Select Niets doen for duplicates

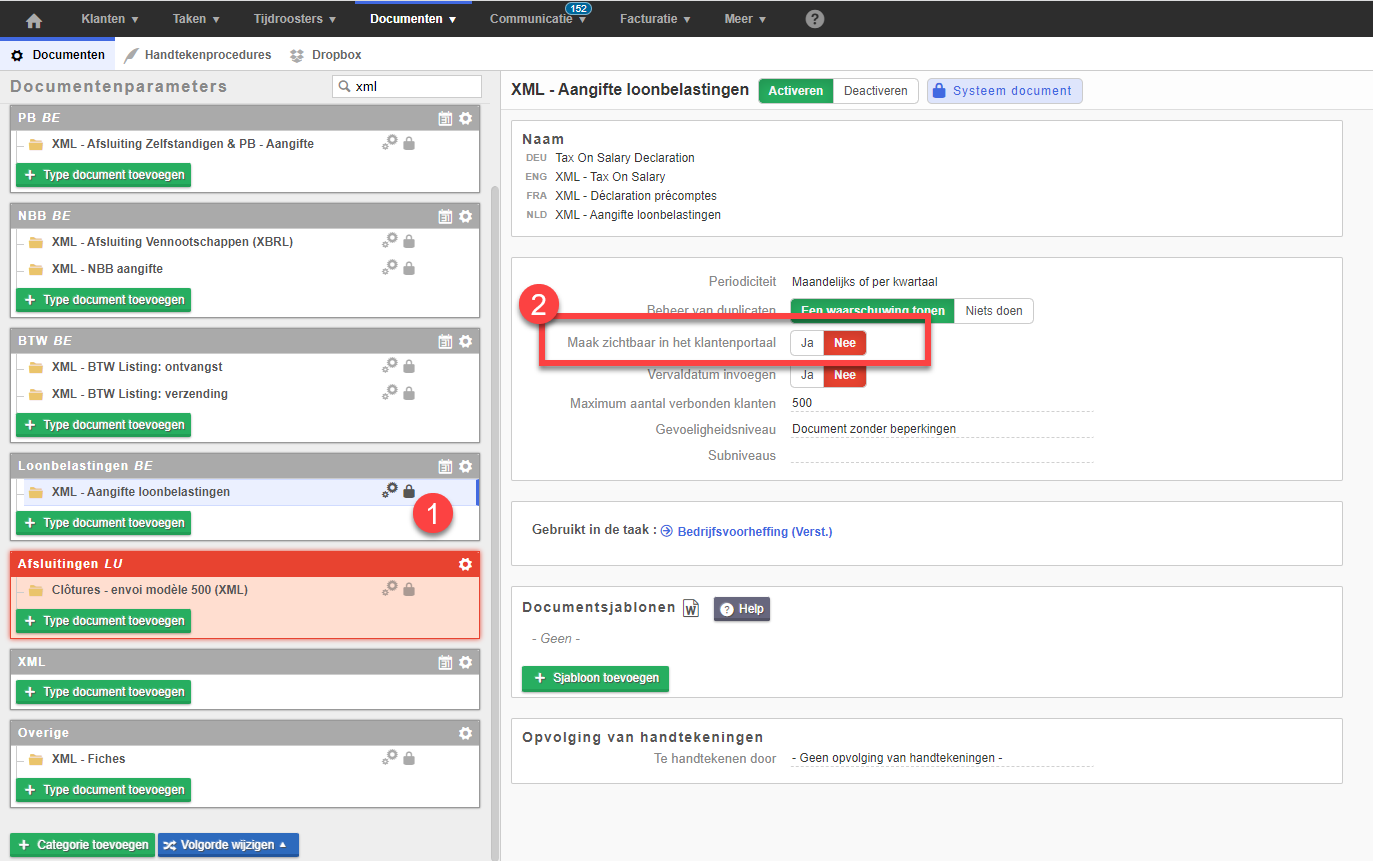[x=994, y=311]
